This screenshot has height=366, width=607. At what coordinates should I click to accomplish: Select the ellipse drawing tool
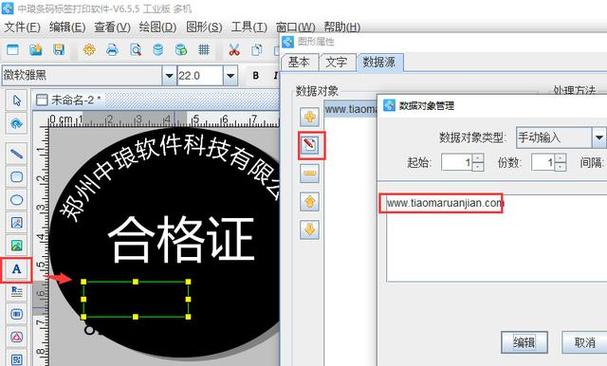(x=16, y=200)
